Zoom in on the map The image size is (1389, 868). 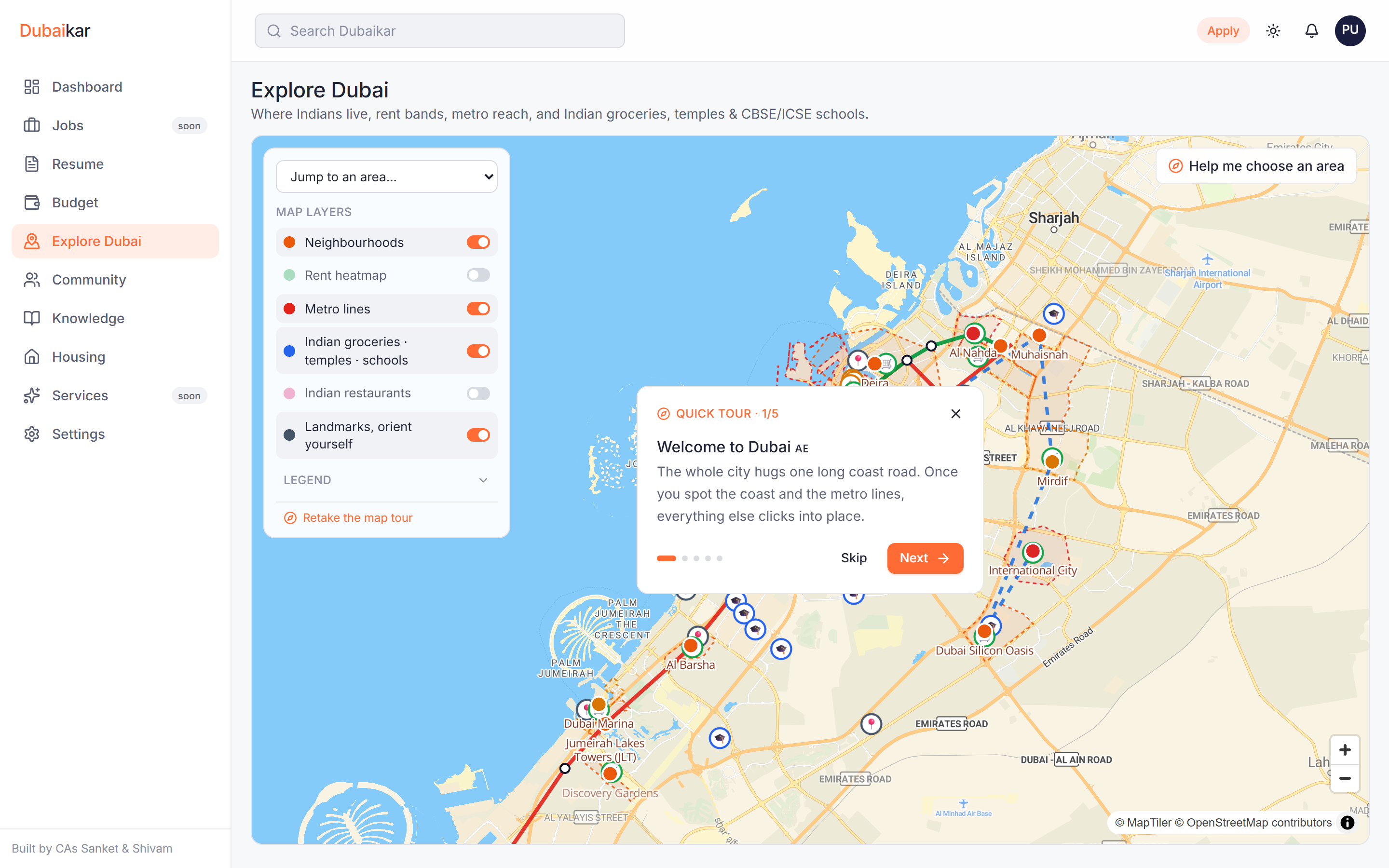(1344, 750)
